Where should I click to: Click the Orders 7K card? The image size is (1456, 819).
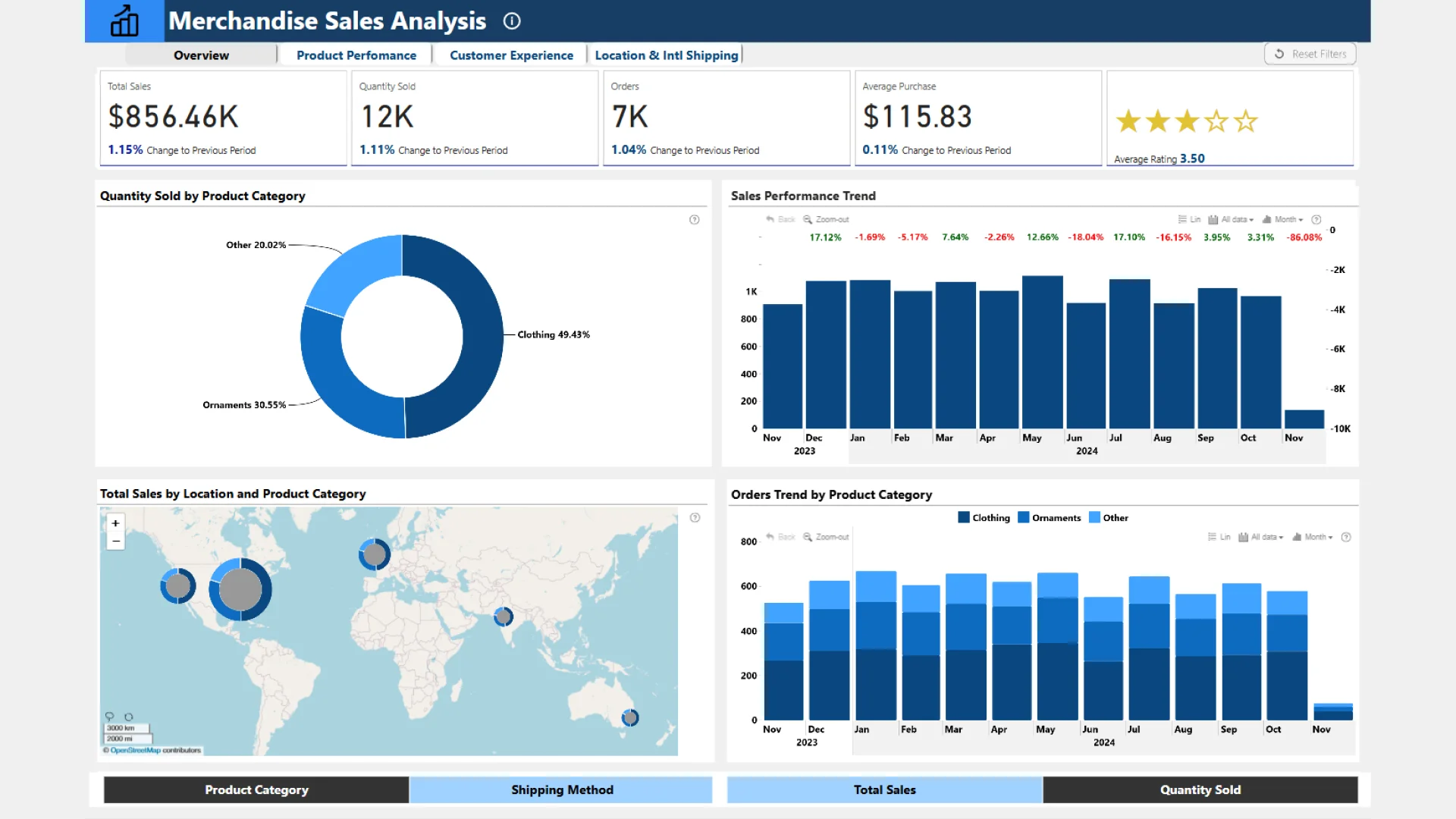[726, 118]
